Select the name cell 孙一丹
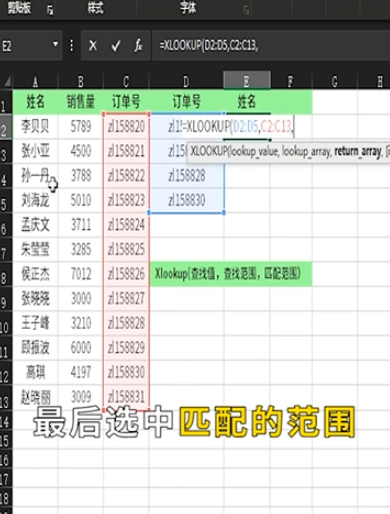Viewport: 390px width, 514px height. point(35,176)
